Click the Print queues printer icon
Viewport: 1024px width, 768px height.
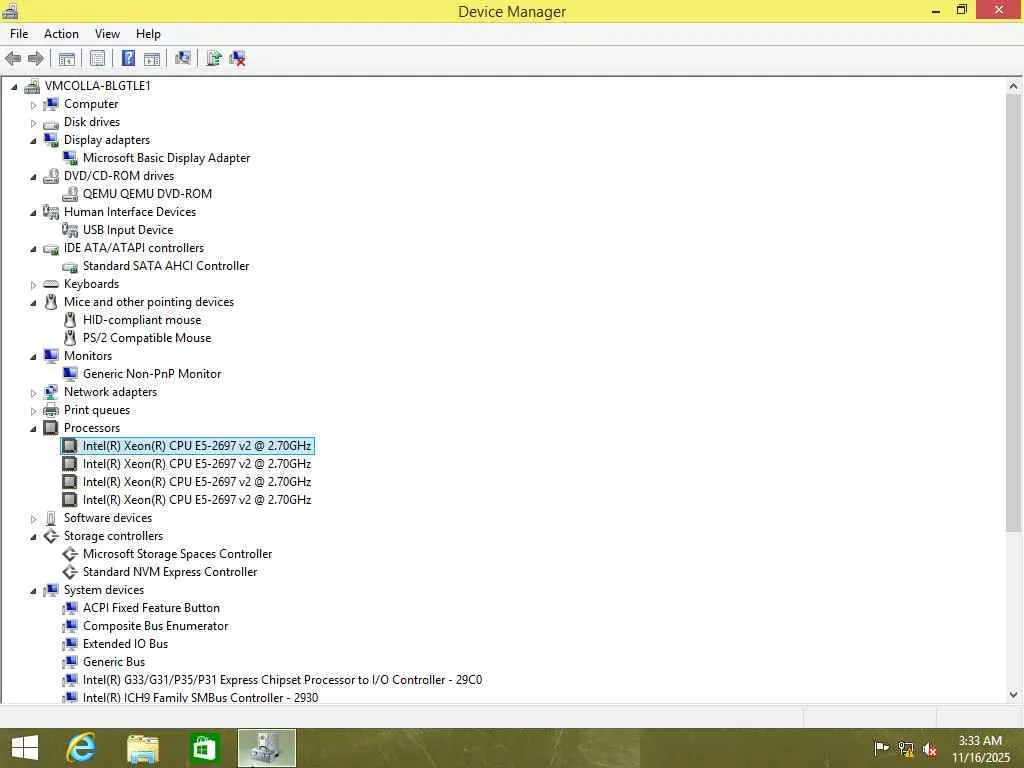[51, 410]
